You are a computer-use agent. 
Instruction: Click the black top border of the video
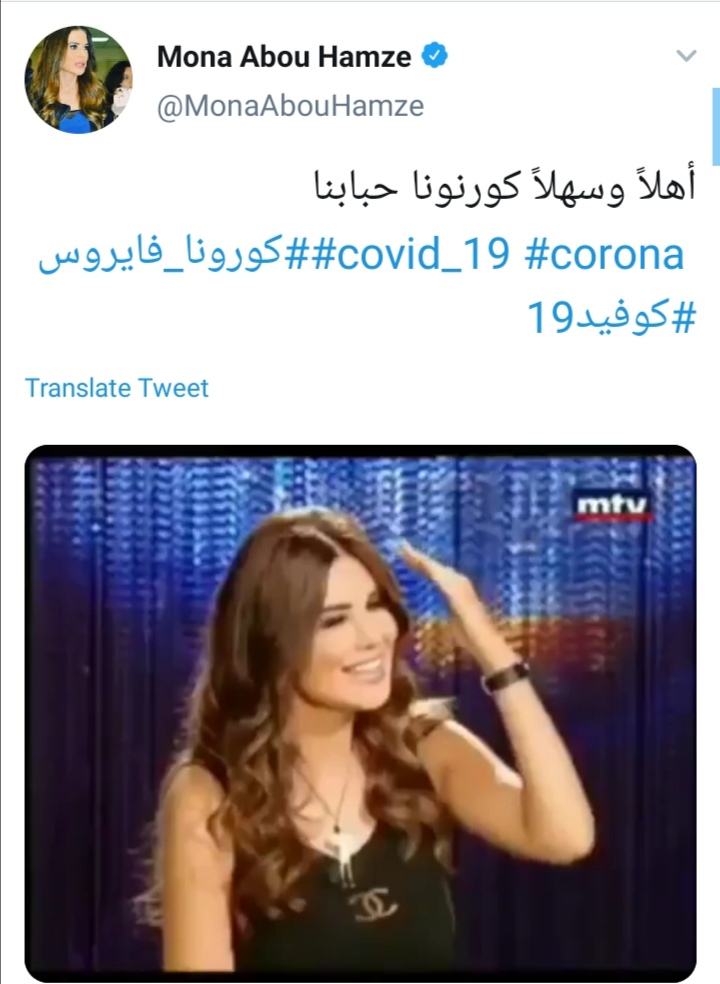pos(360,451)
